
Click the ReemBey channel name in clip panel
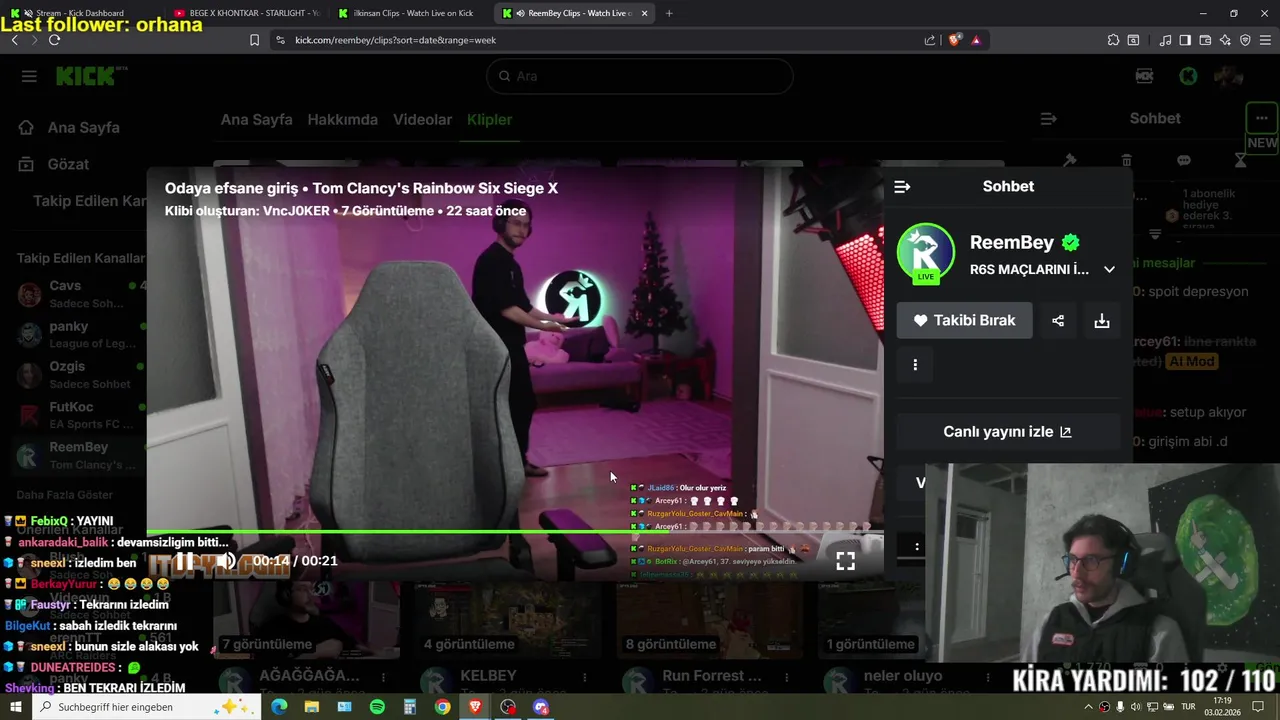1012,242
